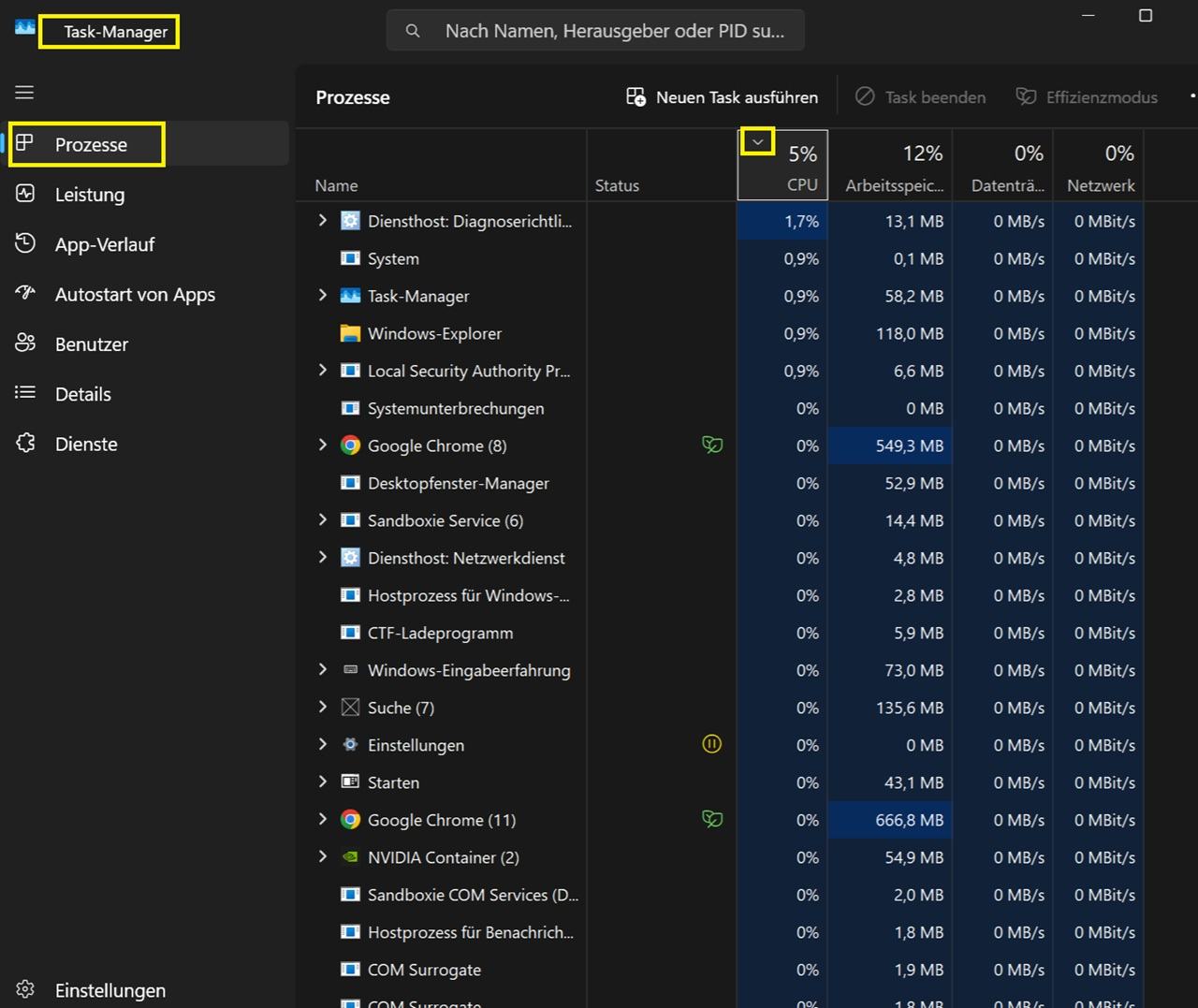Expand the Diensthost: Netzwerkdienst group

point(323,557)
